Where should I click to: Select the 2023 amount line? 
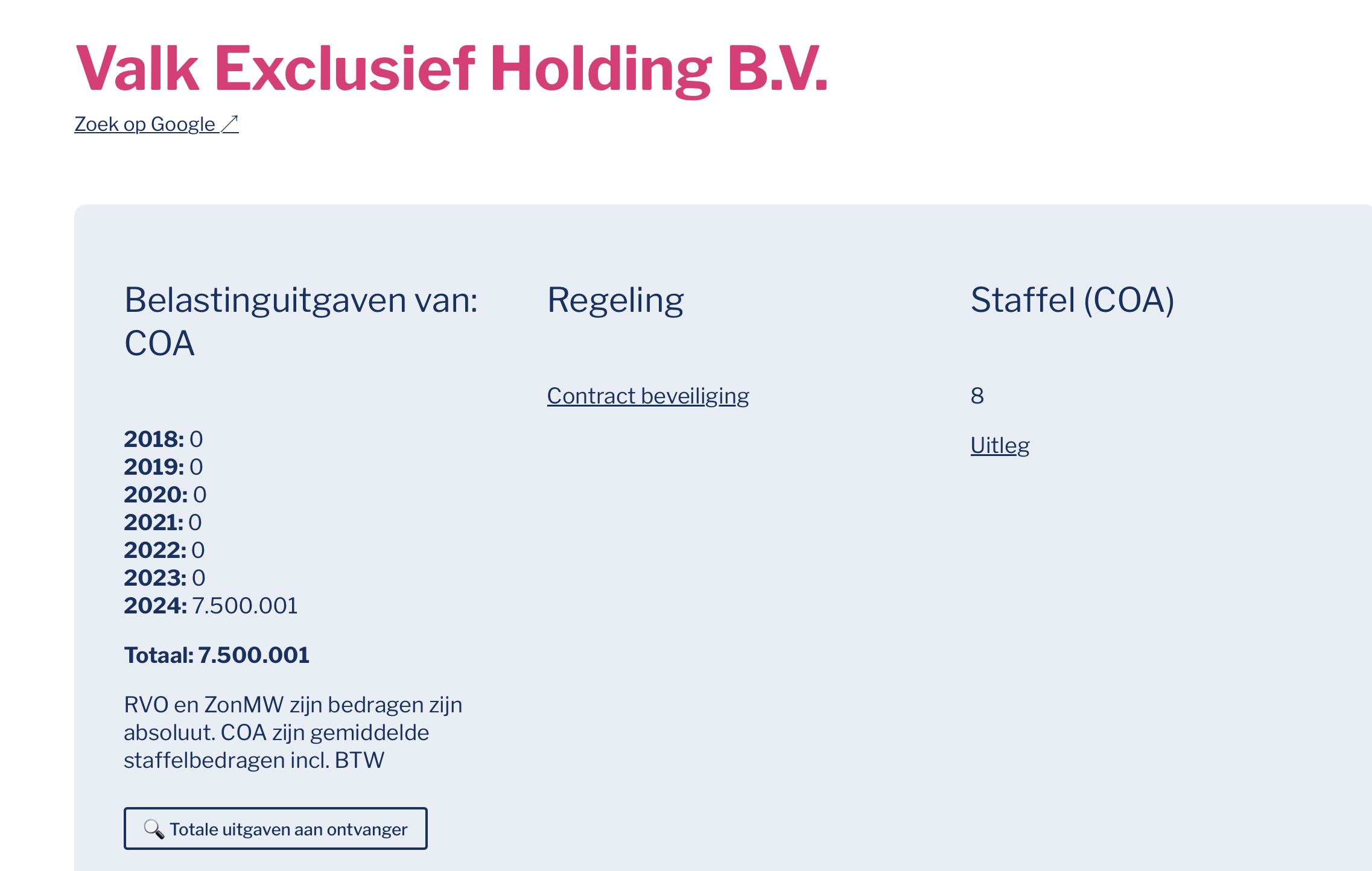(165, 578)
